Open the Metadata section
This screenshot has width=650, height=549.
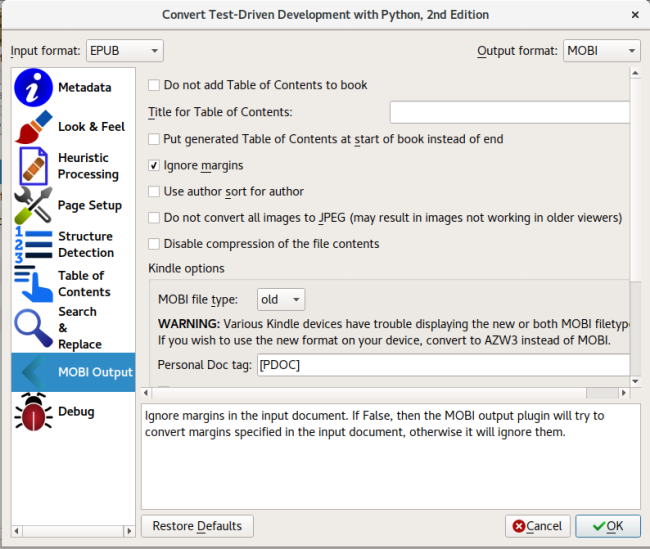73,87
